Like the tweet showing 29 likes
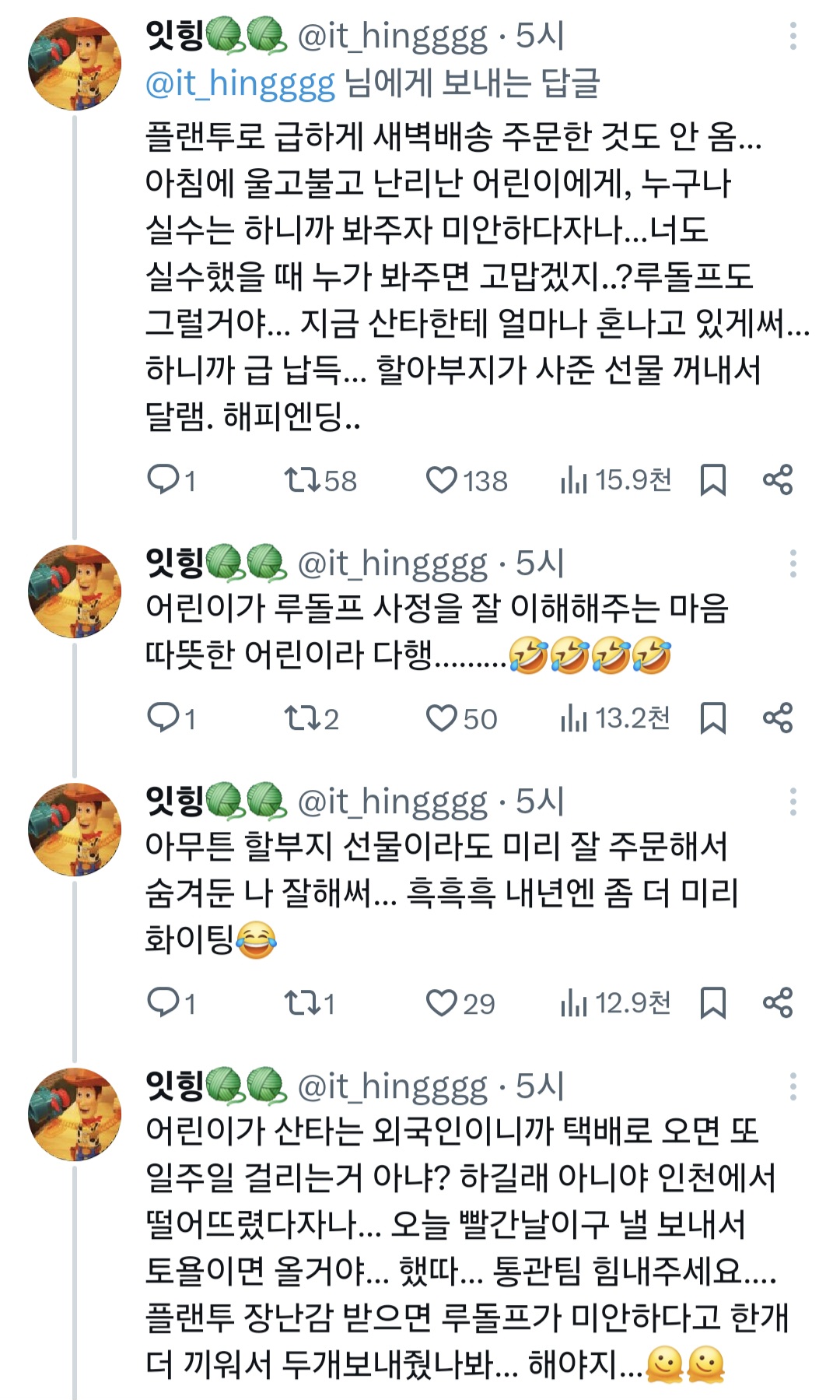 [442, 1002]
